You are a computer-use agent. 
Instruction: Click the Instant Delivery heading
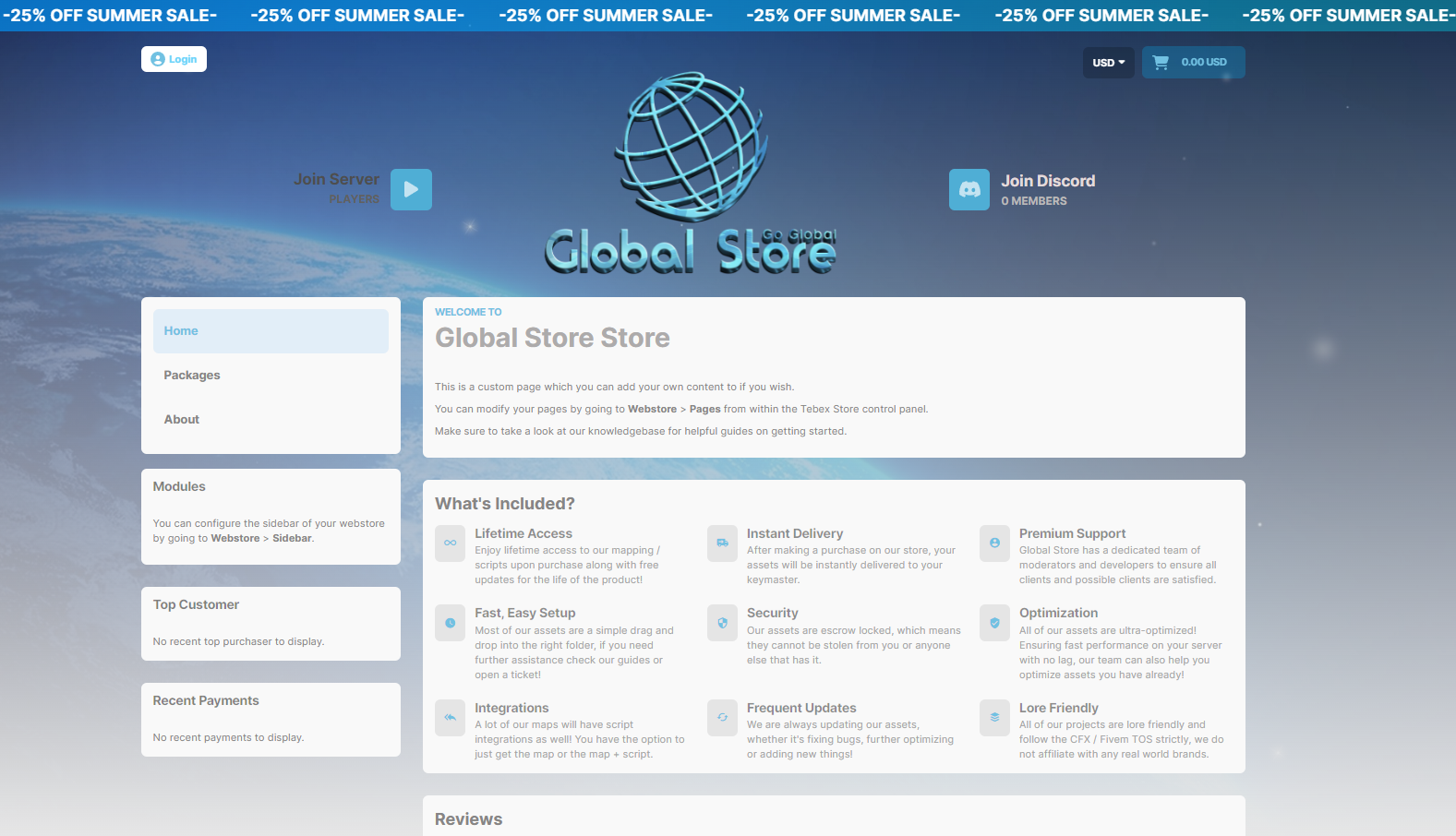pos(795,533)
